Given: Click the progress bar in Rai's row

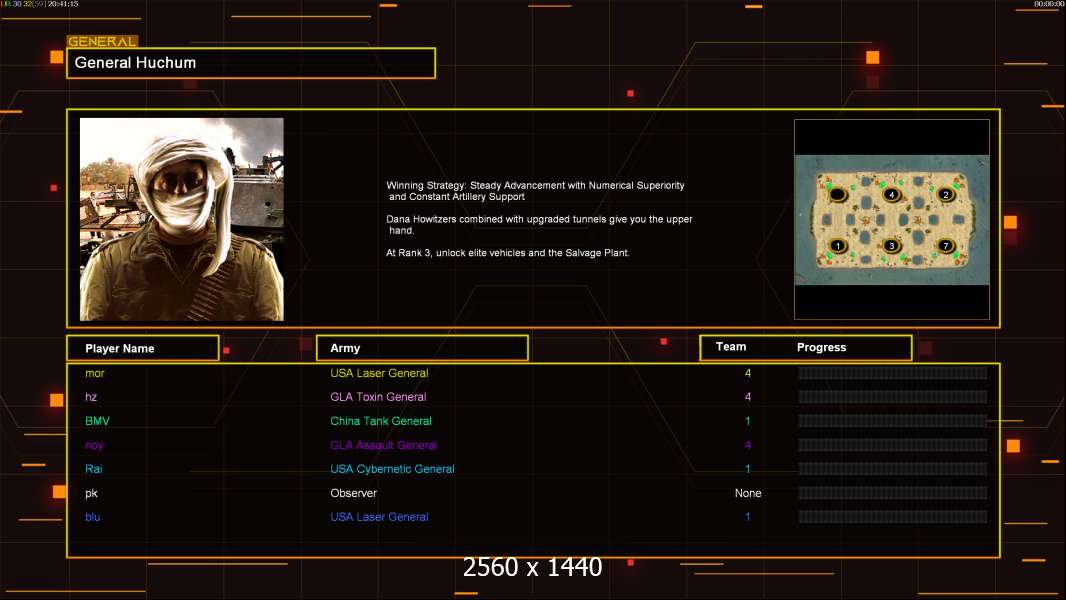Looking at the screenshot, I should [x=893, y=469].
